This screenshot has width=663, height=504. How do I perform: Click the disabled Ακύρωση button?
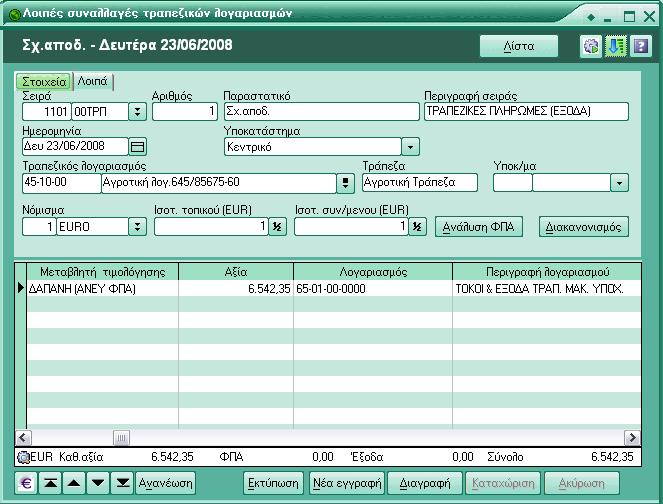pyautogui.click(x=582, y=483)
